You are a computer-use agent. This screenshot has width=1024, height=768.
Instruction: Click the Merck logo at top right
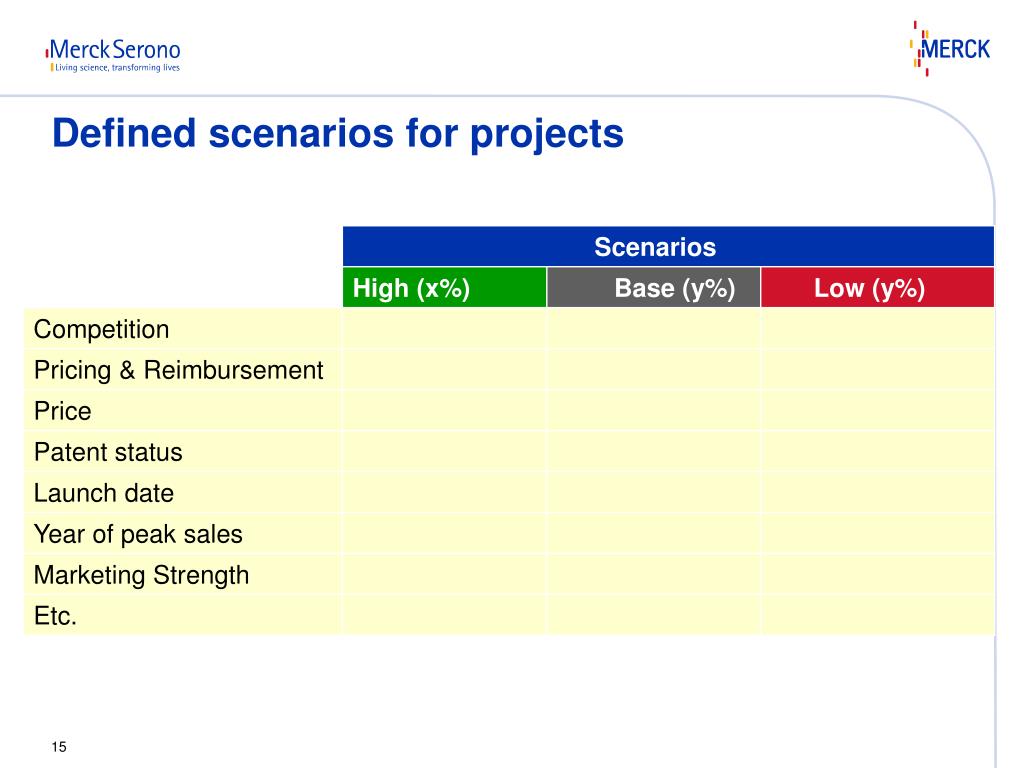(950, 48)
